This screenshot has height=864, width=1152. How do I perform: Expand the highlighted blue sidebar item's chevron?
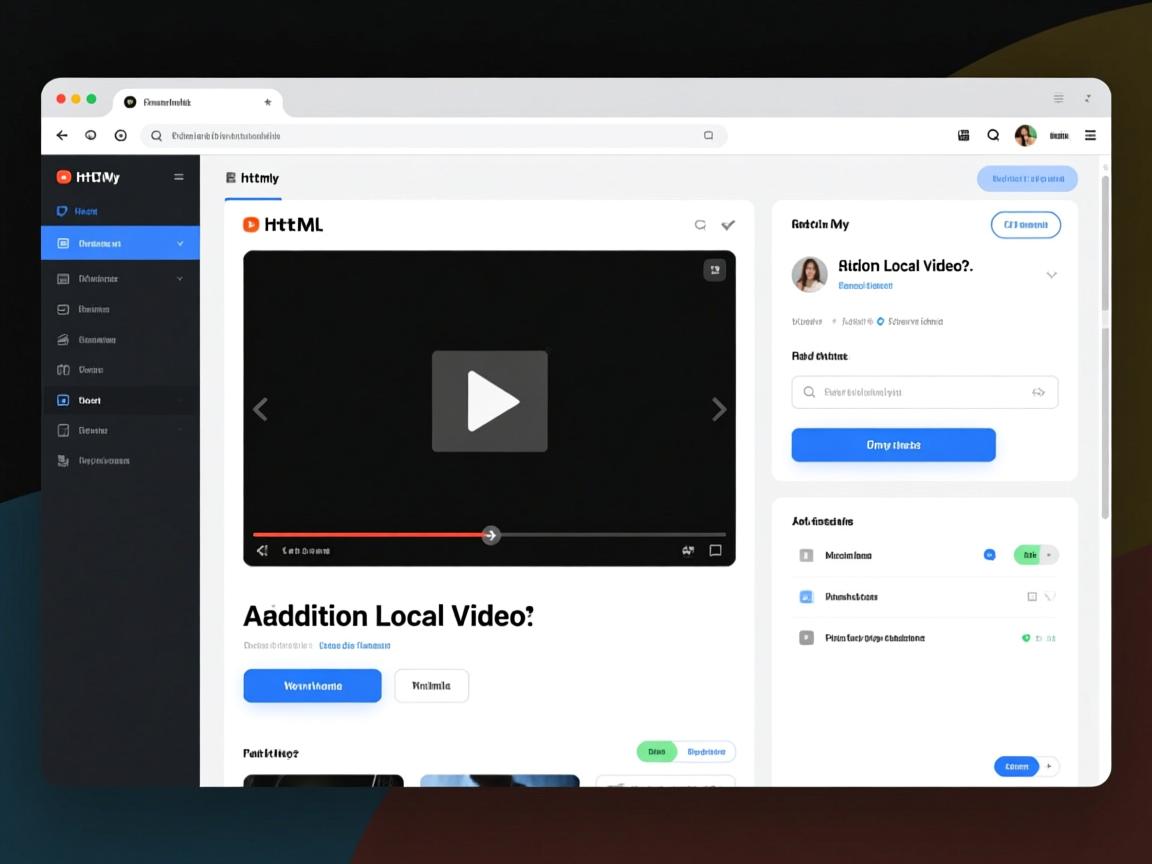[180, 243]
